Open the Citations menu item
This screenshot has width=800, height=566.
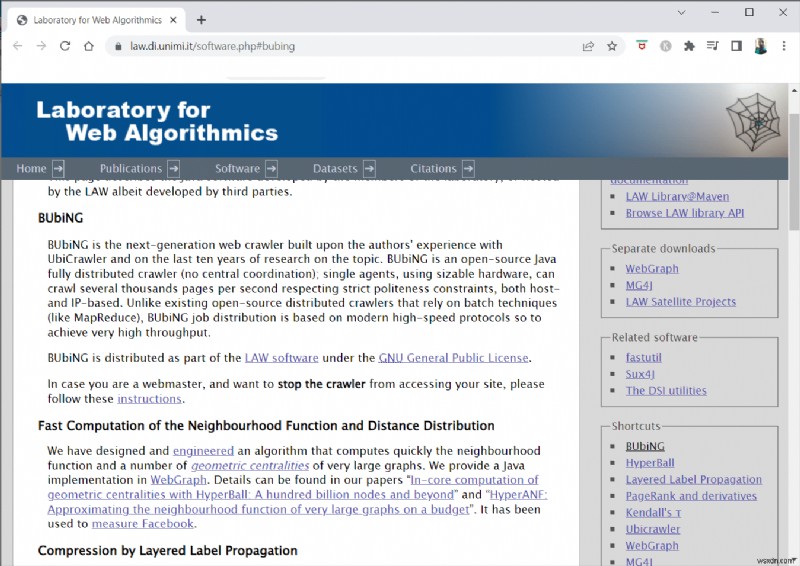pyautogui.click(x=433, y=168)
